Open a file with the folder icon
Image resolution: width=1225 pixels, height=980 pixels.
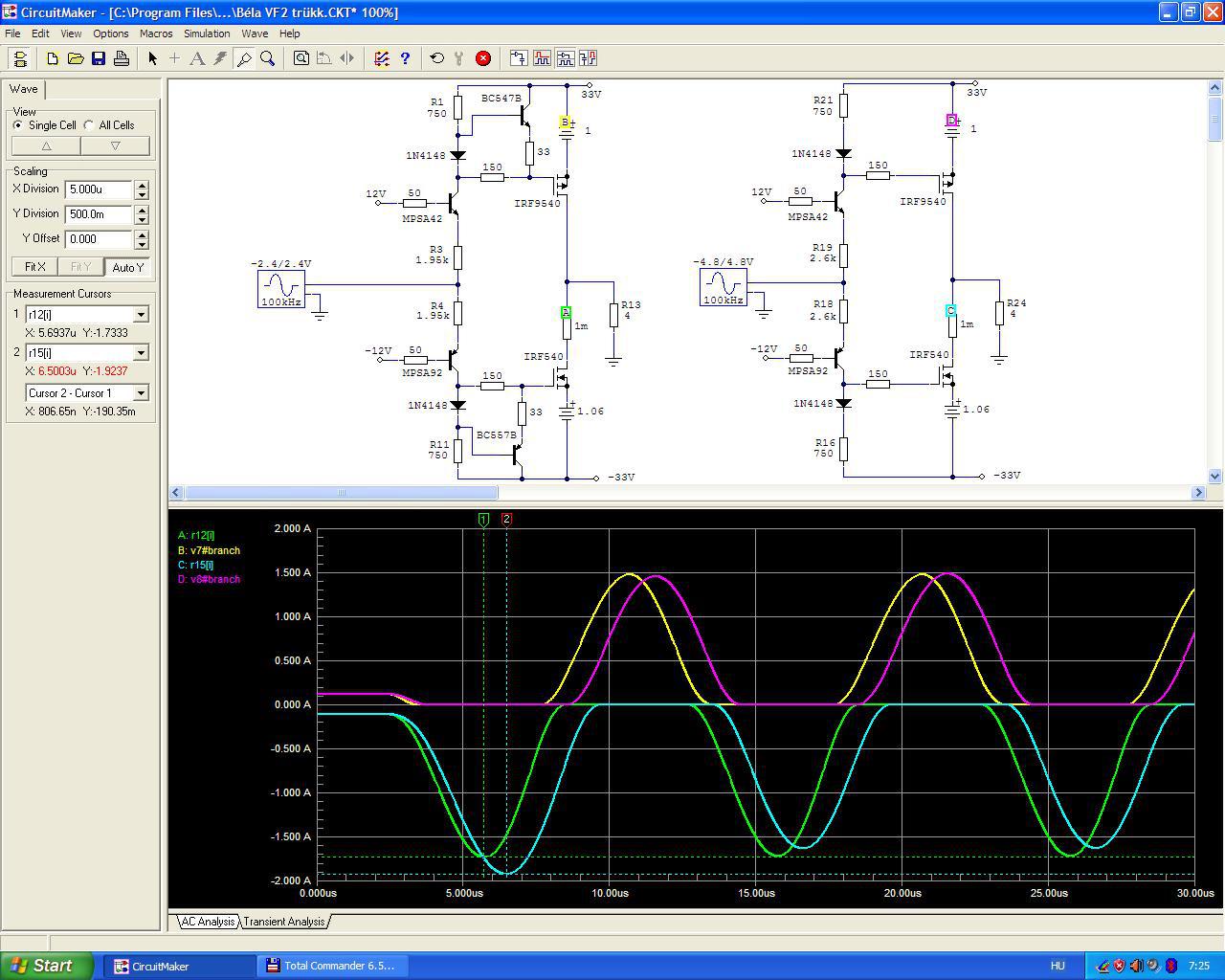[x=76, y=58]
